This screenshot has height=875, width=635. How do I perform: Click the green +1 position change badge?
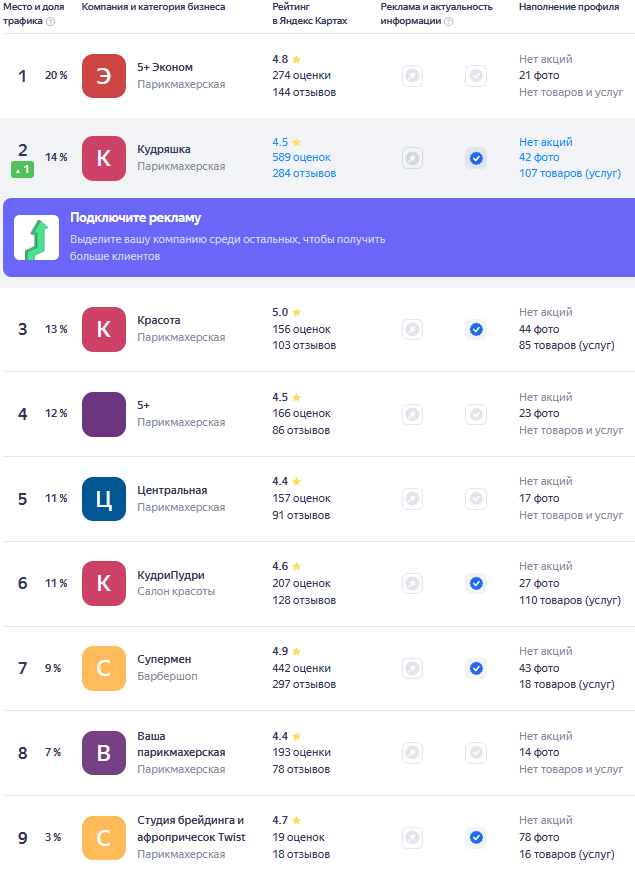tap(22, 170)
